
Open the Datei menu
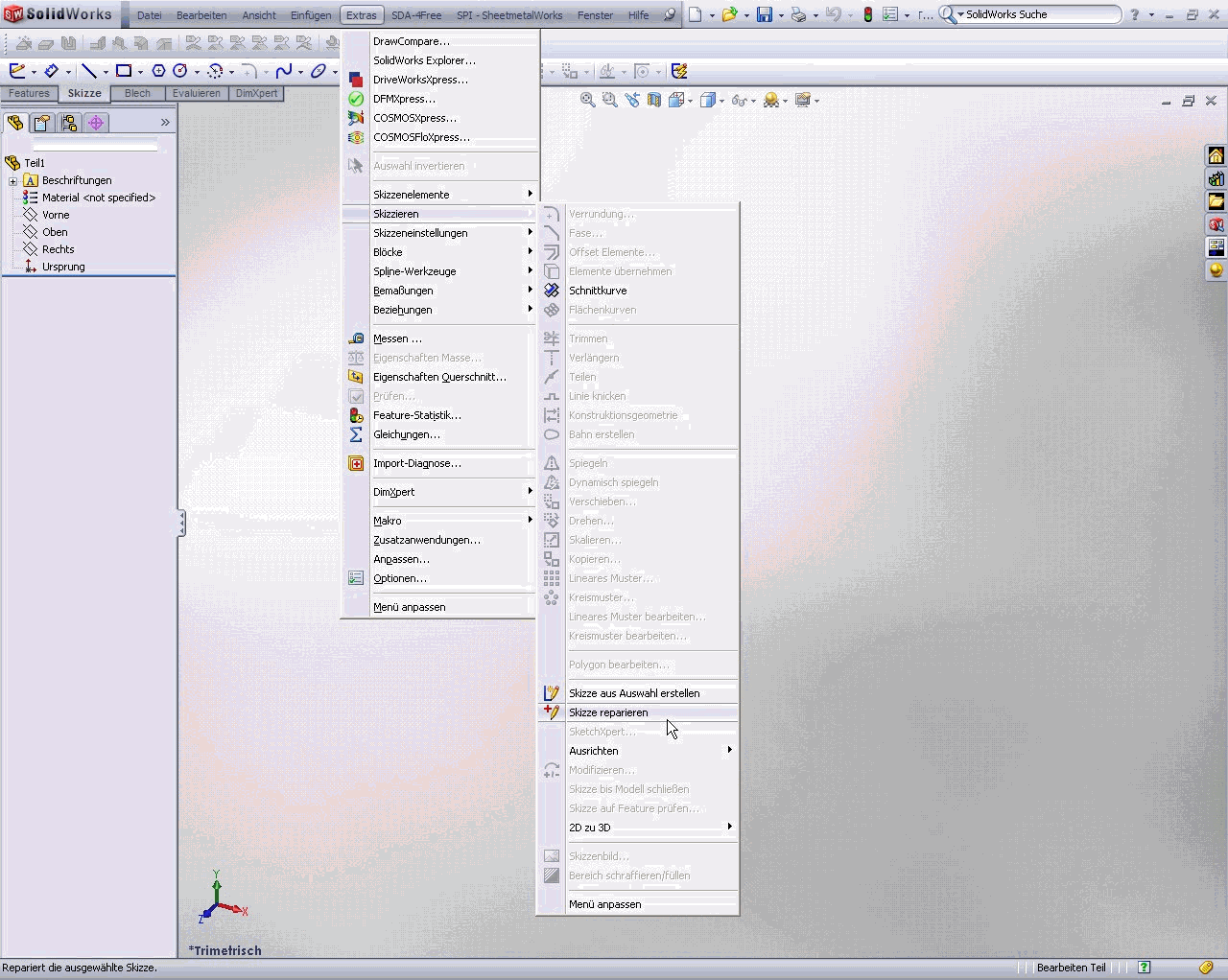pos(150,15)
